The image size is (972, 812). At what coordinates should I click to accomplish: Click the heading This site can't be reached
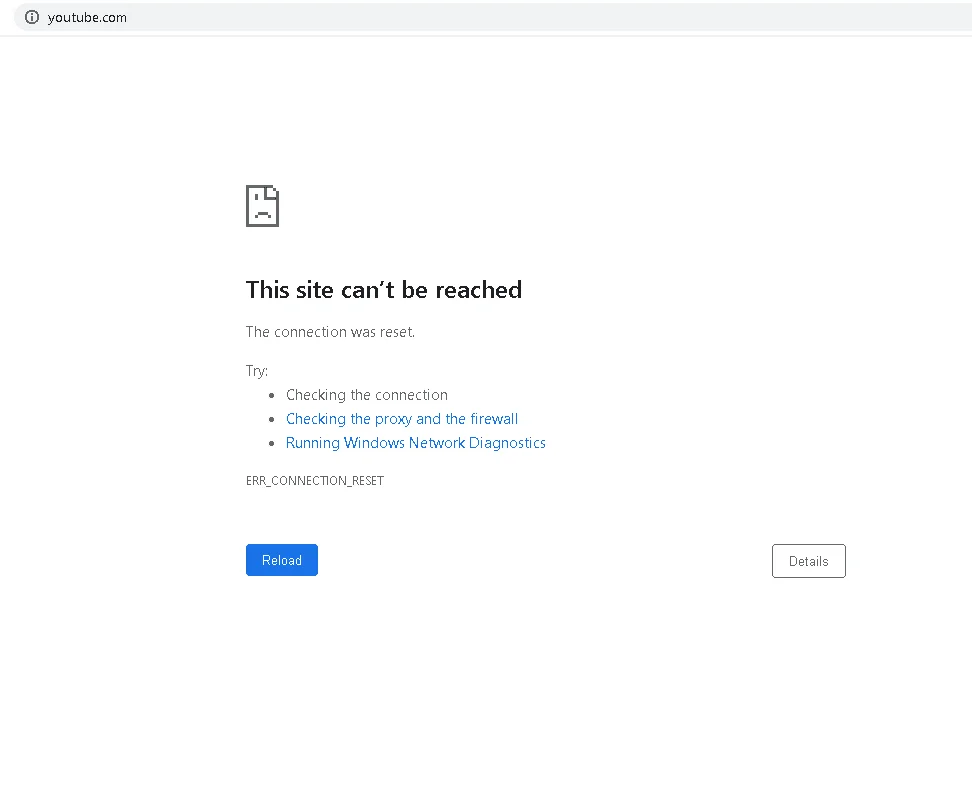tap(384, 290)
